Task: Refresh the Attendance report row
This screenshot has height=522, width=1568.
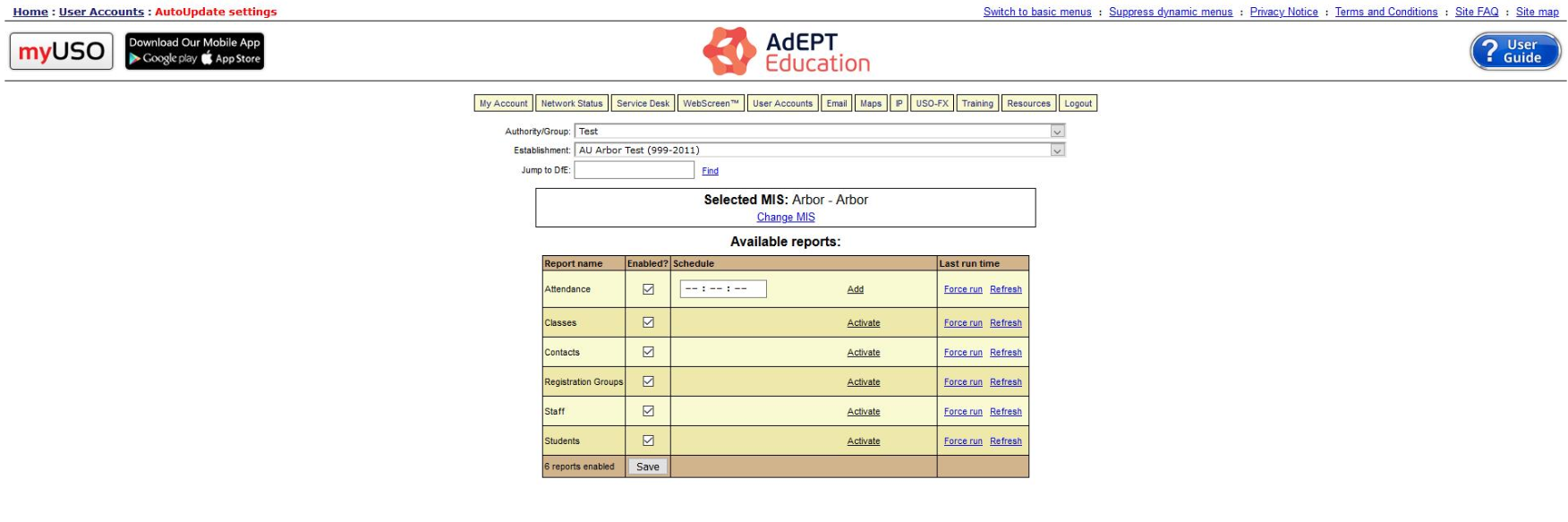Action: click(x=1006, y=289)
